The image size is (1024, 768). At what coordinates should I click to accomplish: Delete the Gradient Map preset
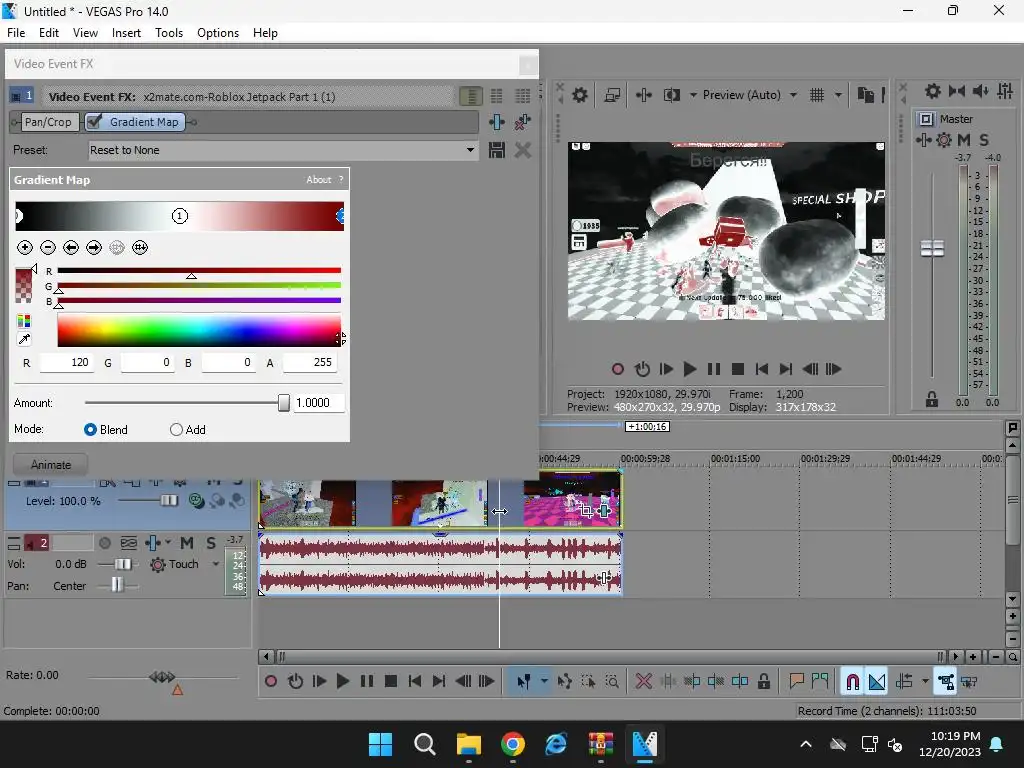522,150
